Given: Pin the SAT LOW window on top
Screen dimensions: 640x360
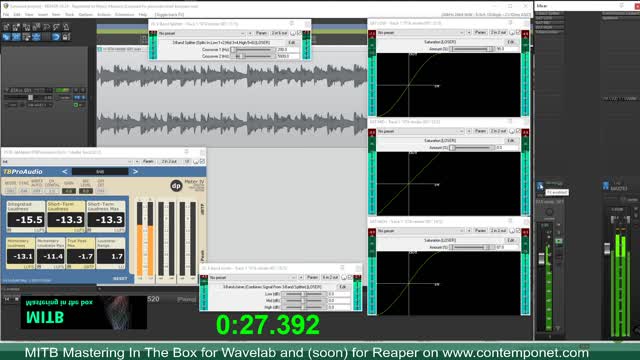Looking at the screenshot, I should (510, 23).
